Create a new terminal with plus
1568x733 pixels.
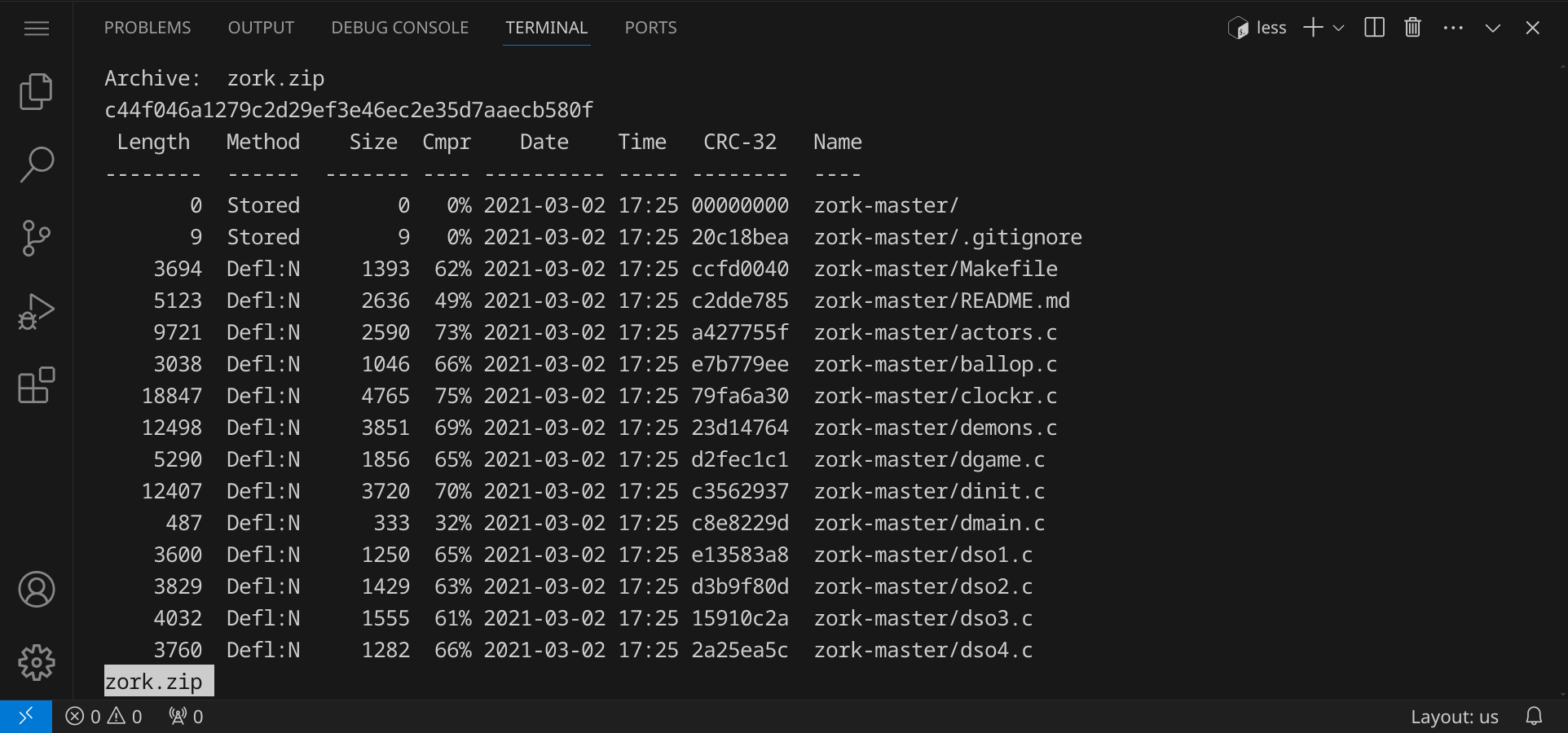tap(1312, 28)
